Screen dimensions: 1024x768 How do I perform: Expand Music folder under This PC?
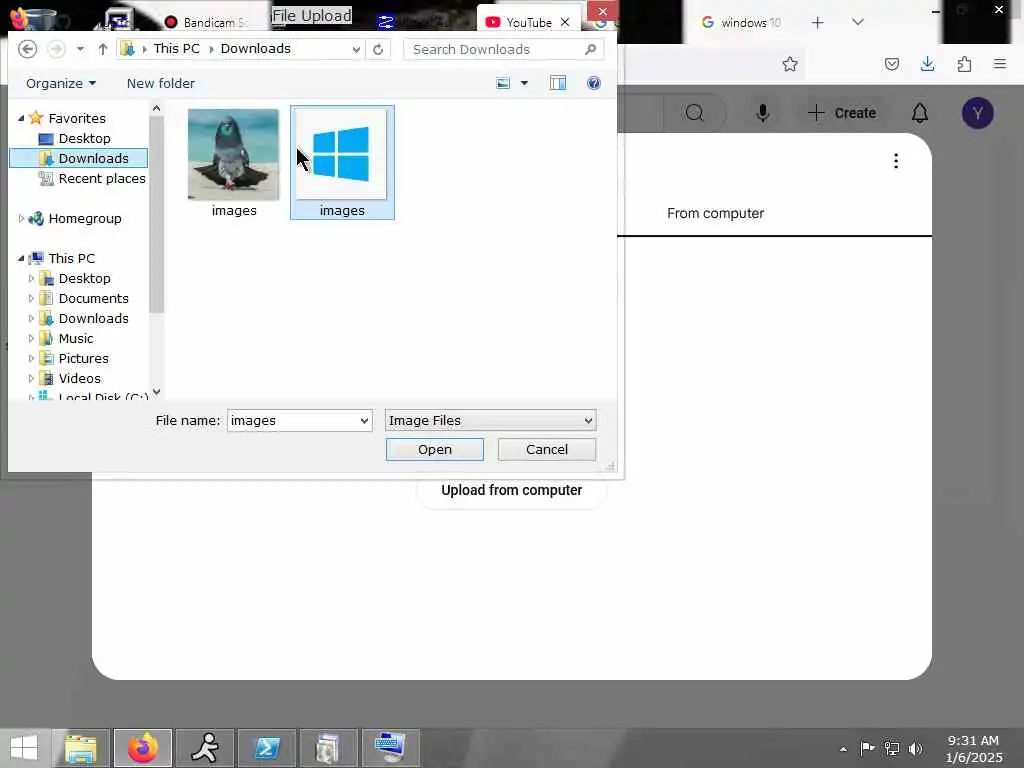pyautogui.click(x=31, y=338)
